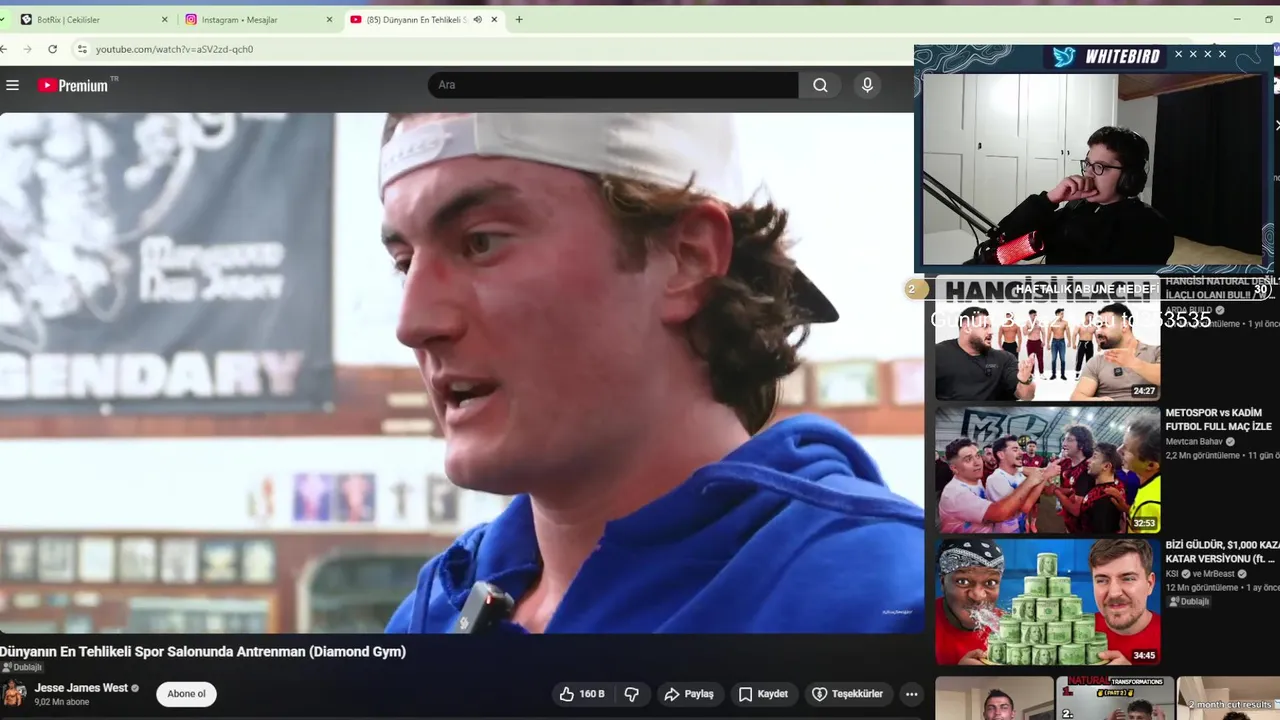
Task: Start voice search with microphone icon
Action: (x=867, y=85)
